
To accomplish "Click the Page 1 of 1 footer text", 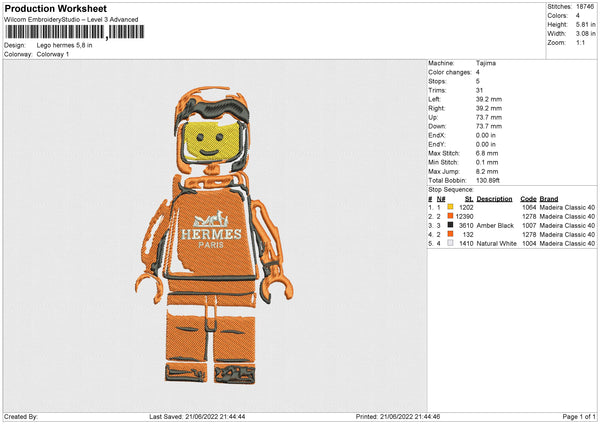I will [579, 417].
